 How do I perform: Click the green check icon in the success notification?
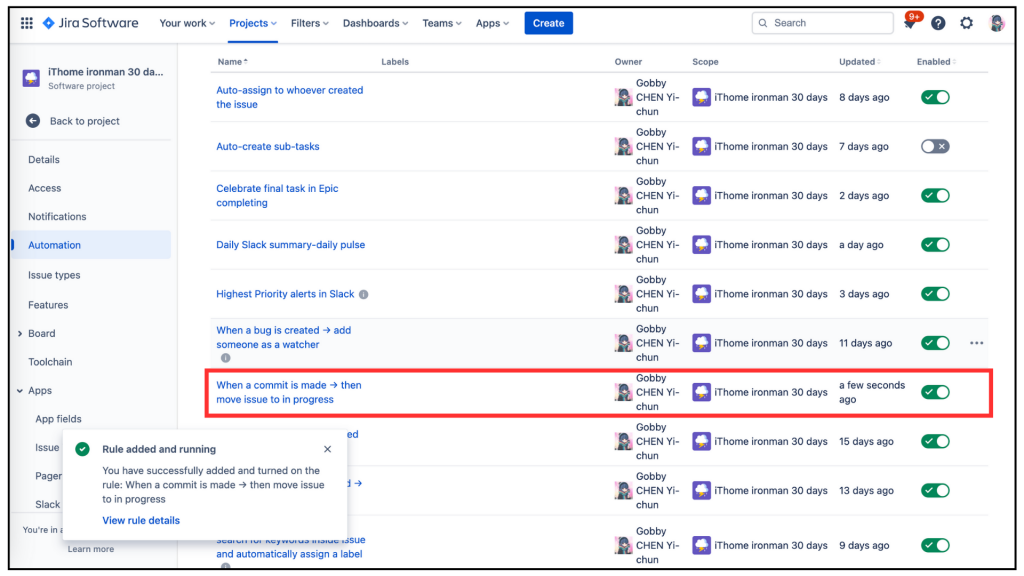(x=82, y=449)
